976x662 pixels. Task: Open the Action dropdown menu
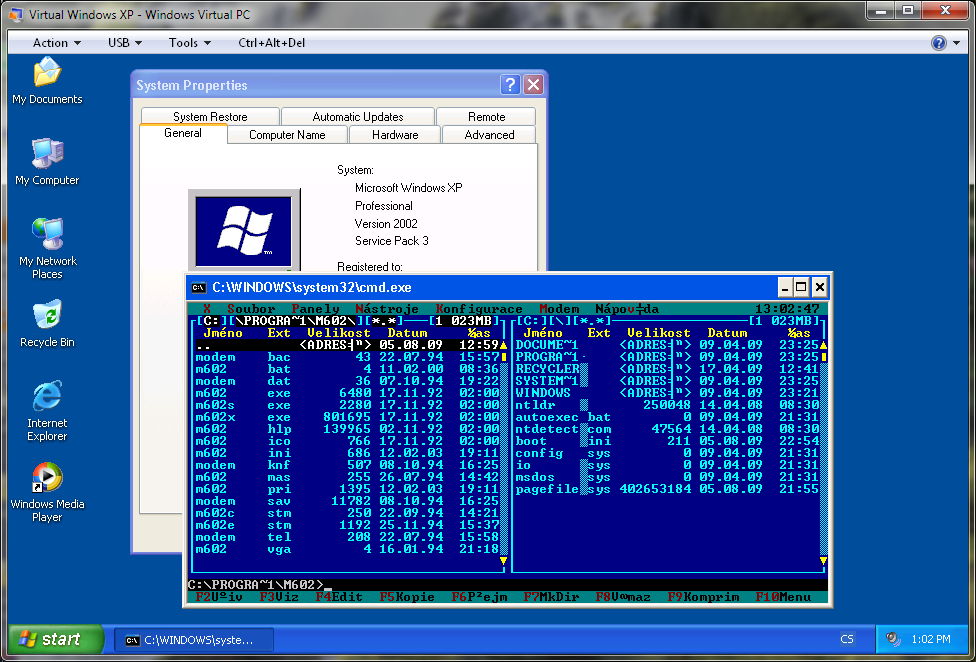57,43
